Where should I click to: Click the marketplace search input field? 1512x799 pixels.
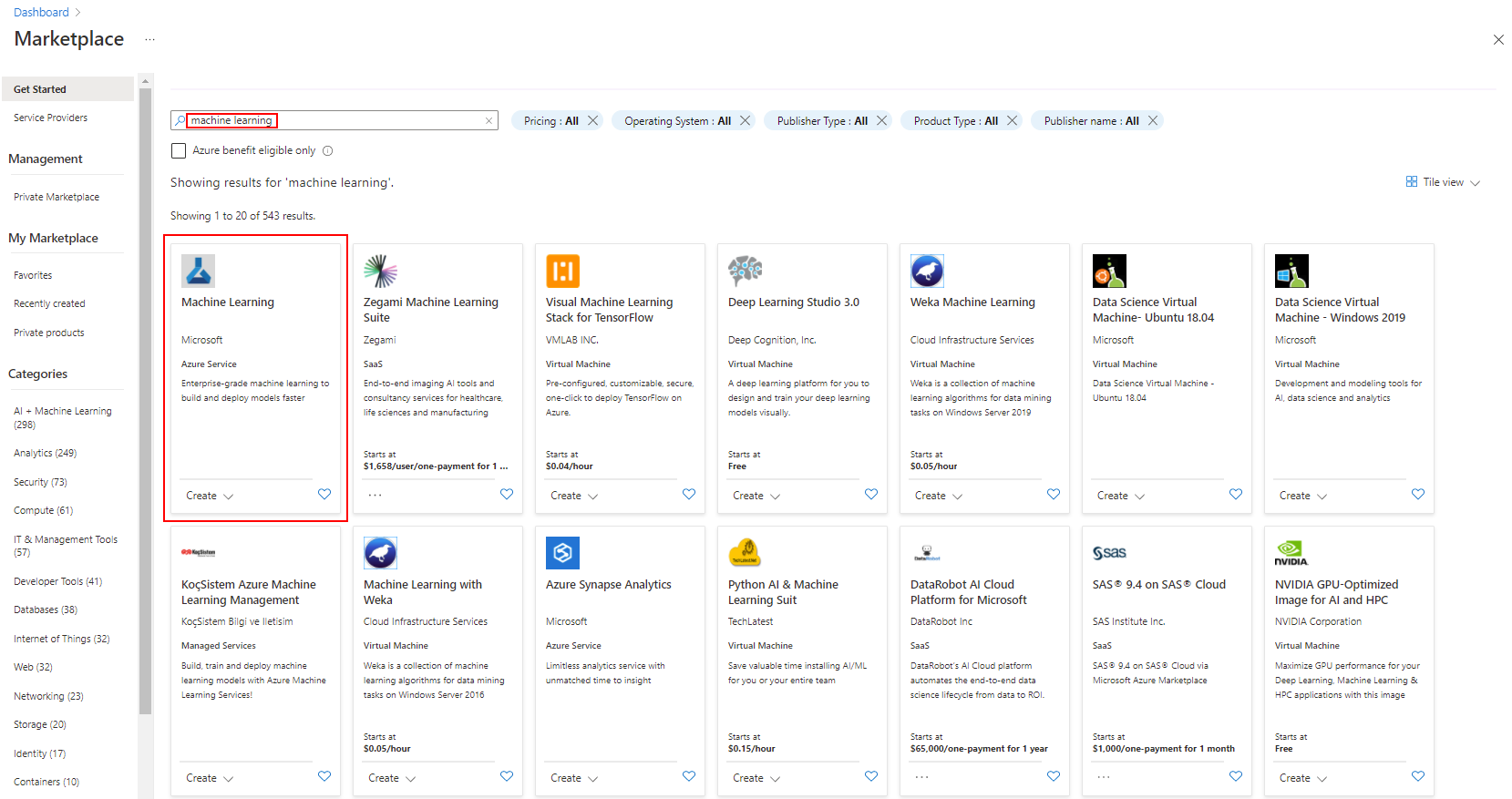(x=334, y=120)
